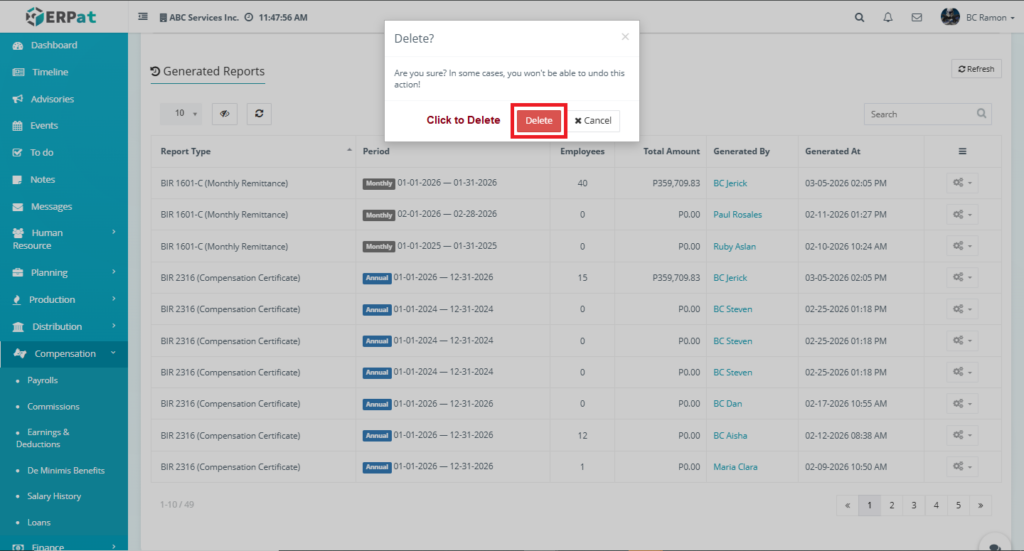Toggle column visibility eye-slash button

[226, 114]
